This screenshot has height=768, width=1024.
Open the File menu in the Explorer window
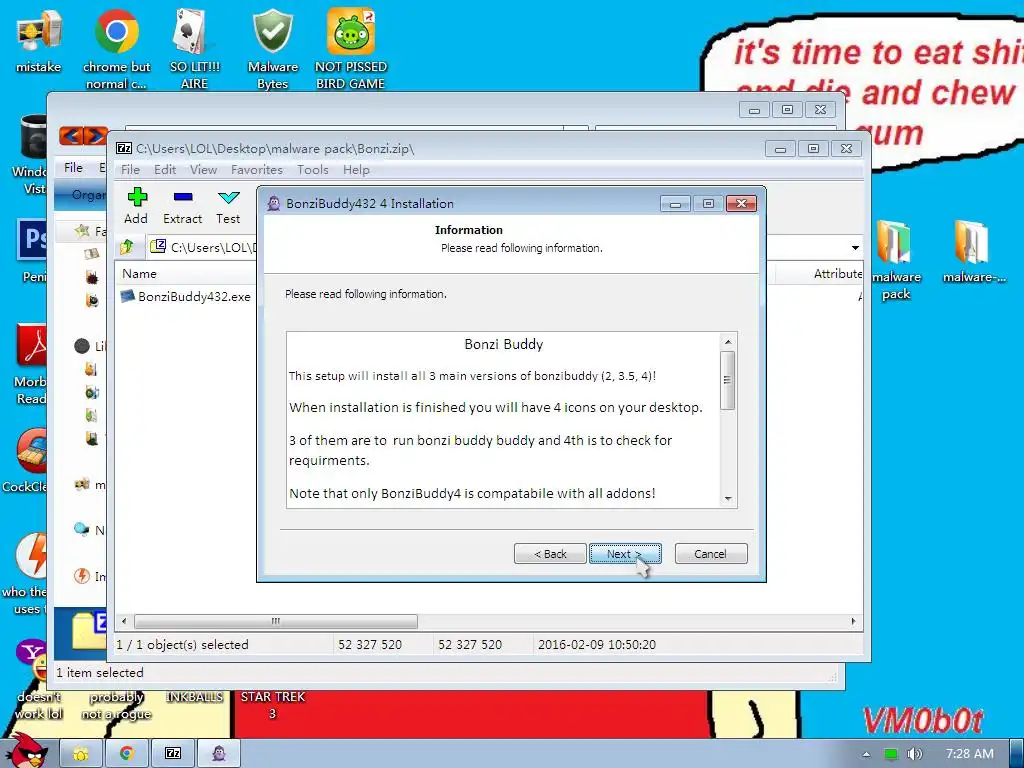(x=73, y=168)
